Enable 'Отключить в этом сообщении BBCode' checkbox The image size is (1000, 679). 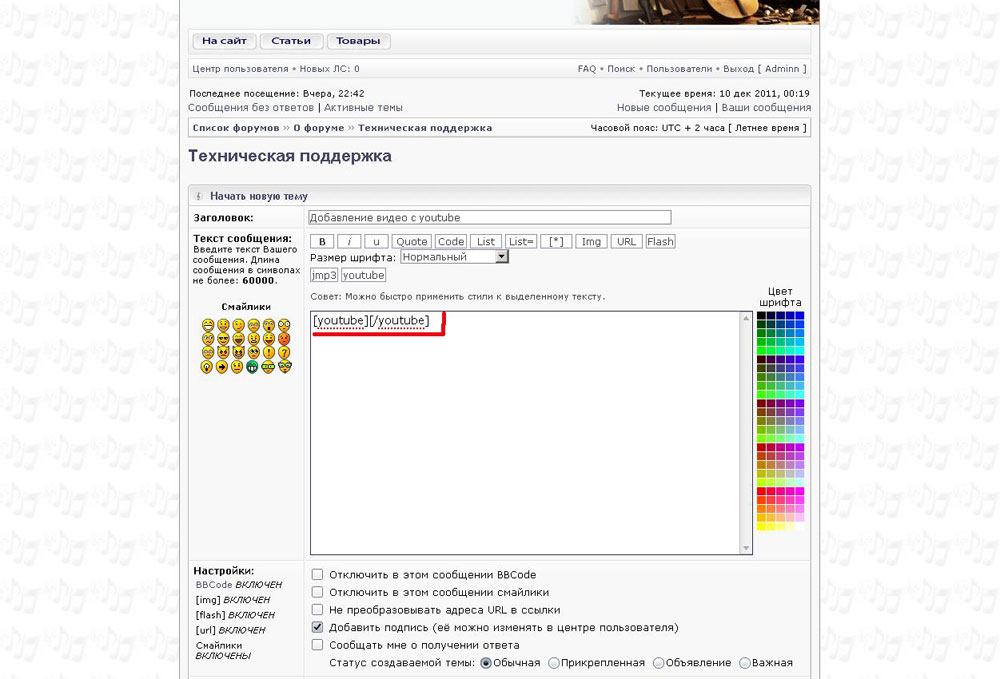click(317, 575)
